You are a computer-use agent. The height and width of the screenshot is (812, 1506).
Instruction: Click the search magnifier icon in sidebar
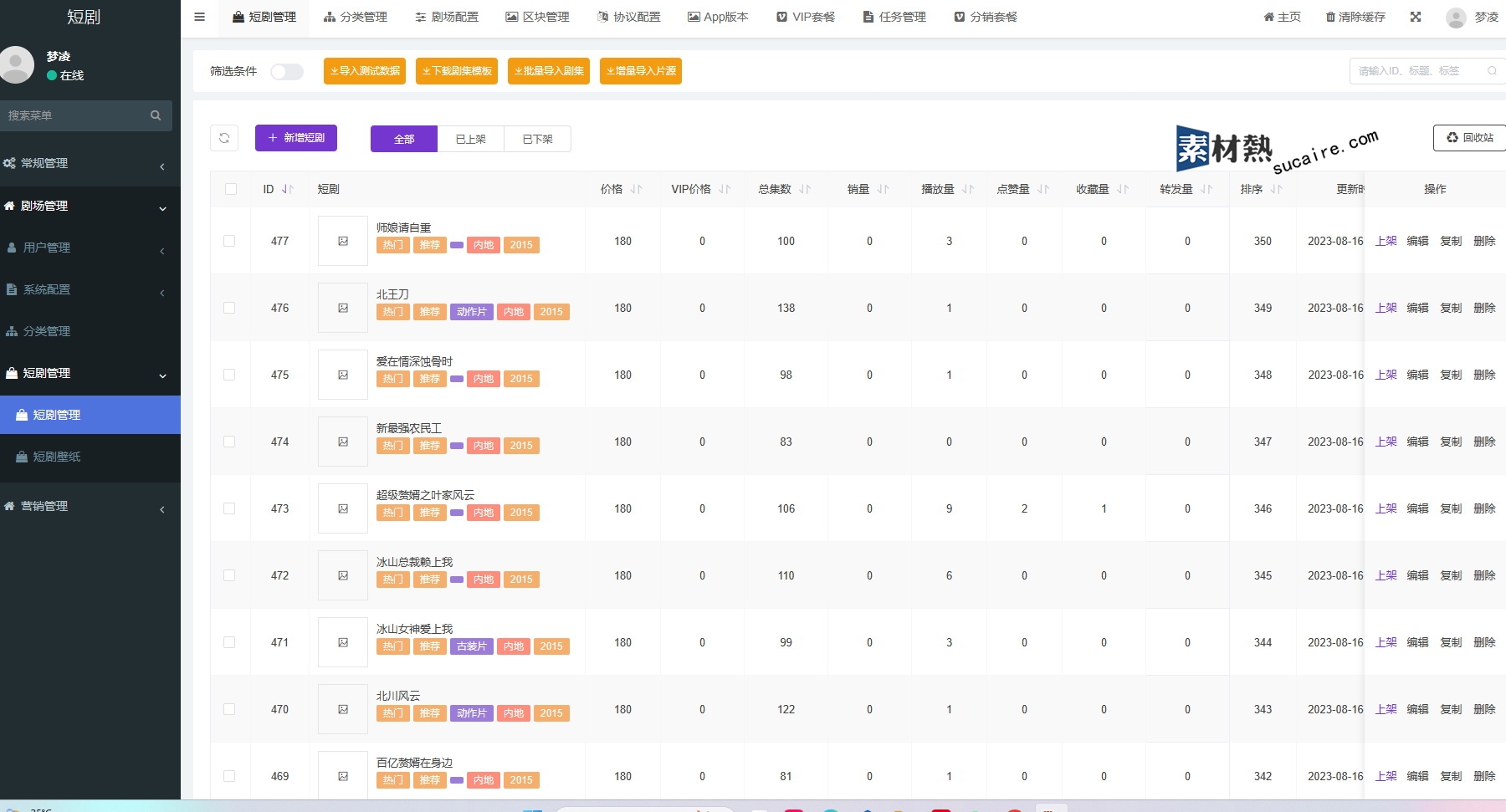pos(156,115)
